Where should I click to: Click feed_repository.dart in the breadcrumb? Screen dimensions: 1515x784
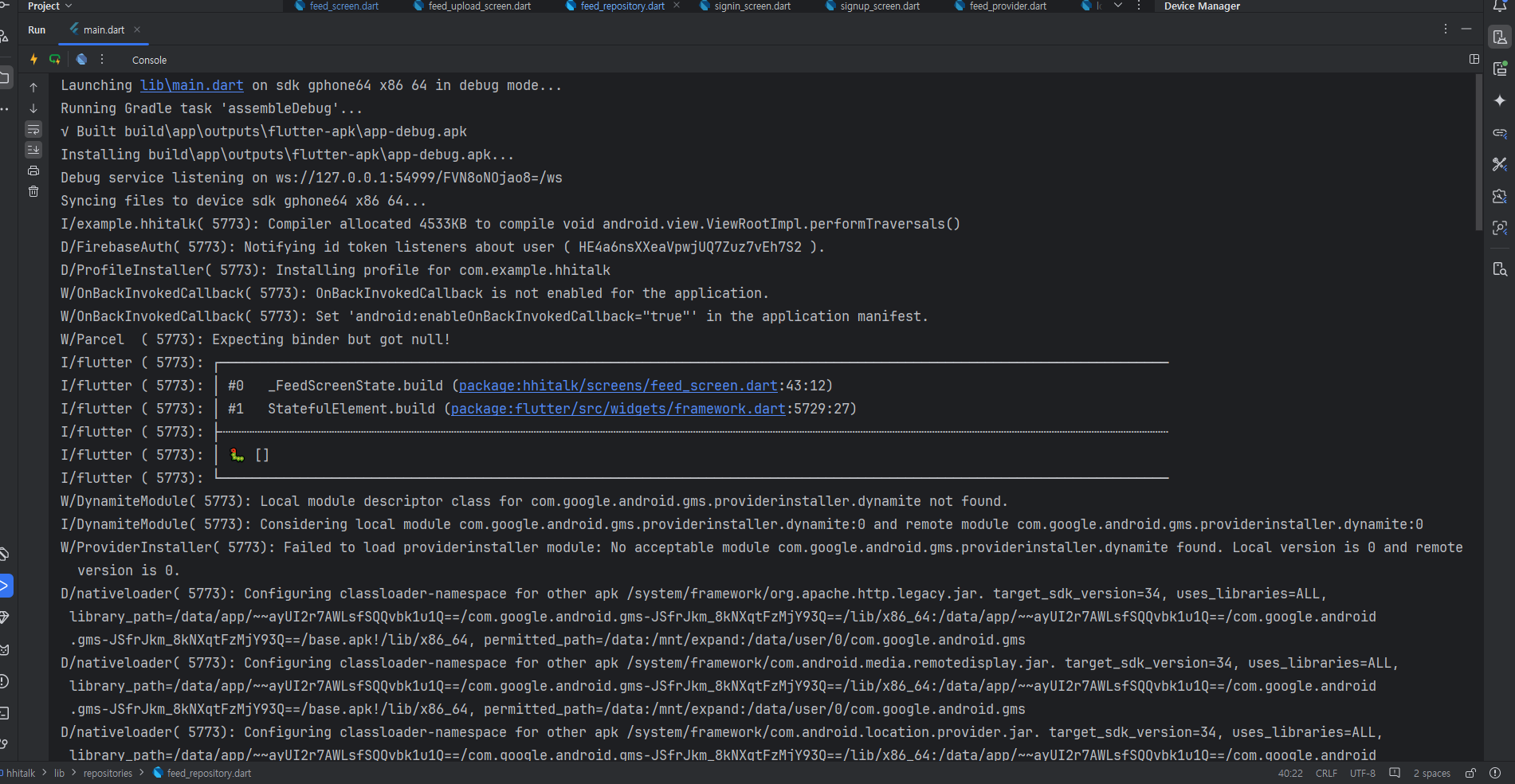point(202,773)
